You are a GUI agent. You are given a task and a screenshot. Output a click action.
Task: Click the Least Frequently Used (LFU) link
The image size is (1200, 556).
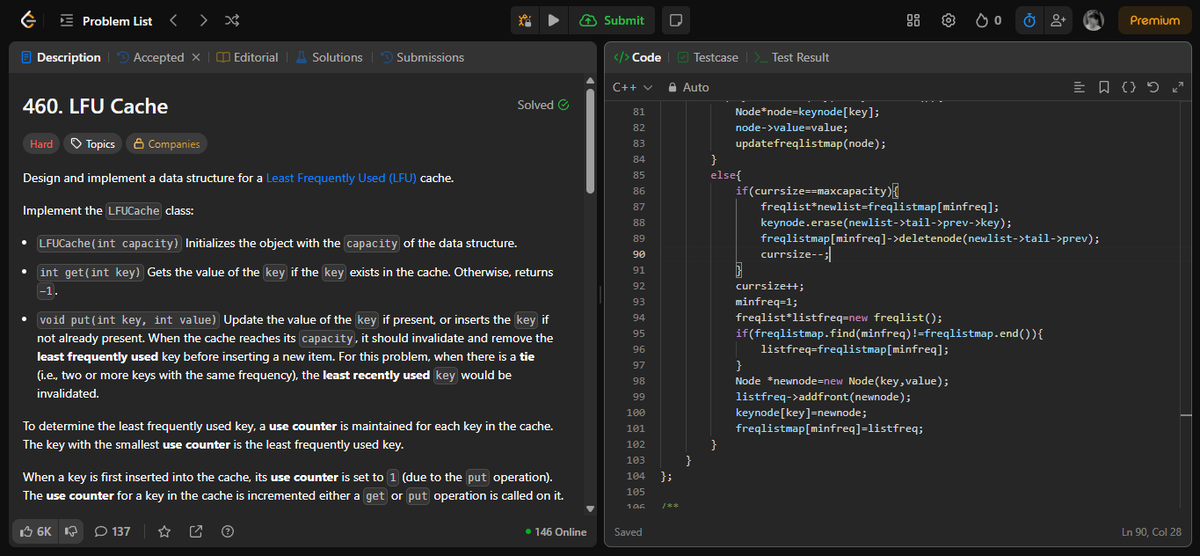pos(341,178)
